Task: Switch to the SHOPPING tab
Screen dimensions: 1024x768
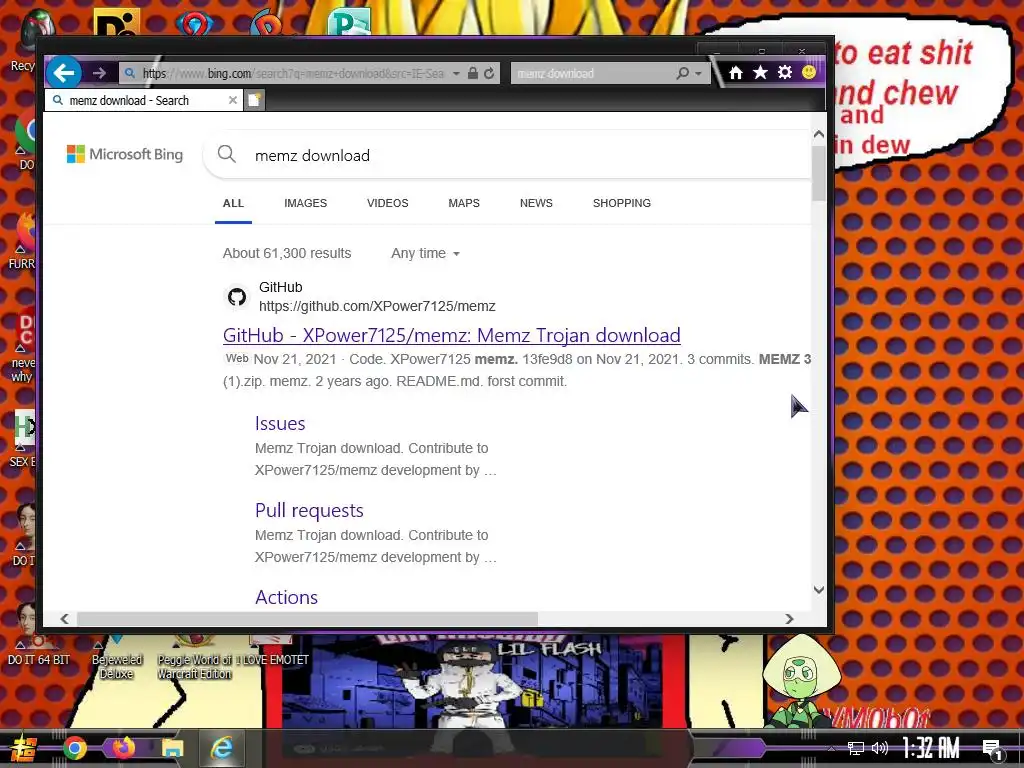Action: [x=622, y=203]
